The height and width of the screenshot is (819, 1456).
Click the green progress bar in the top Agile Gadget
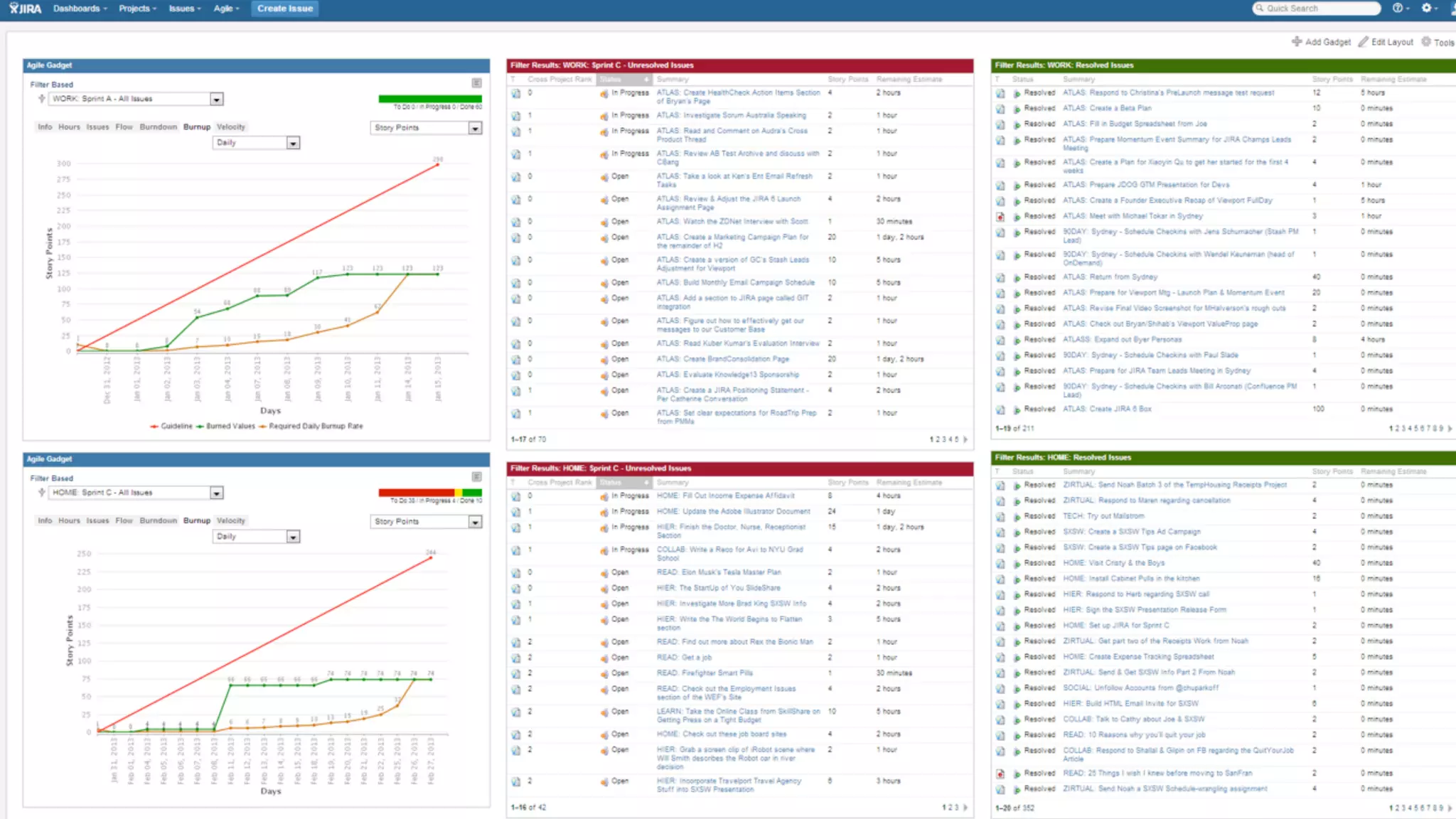click(430, 99)
